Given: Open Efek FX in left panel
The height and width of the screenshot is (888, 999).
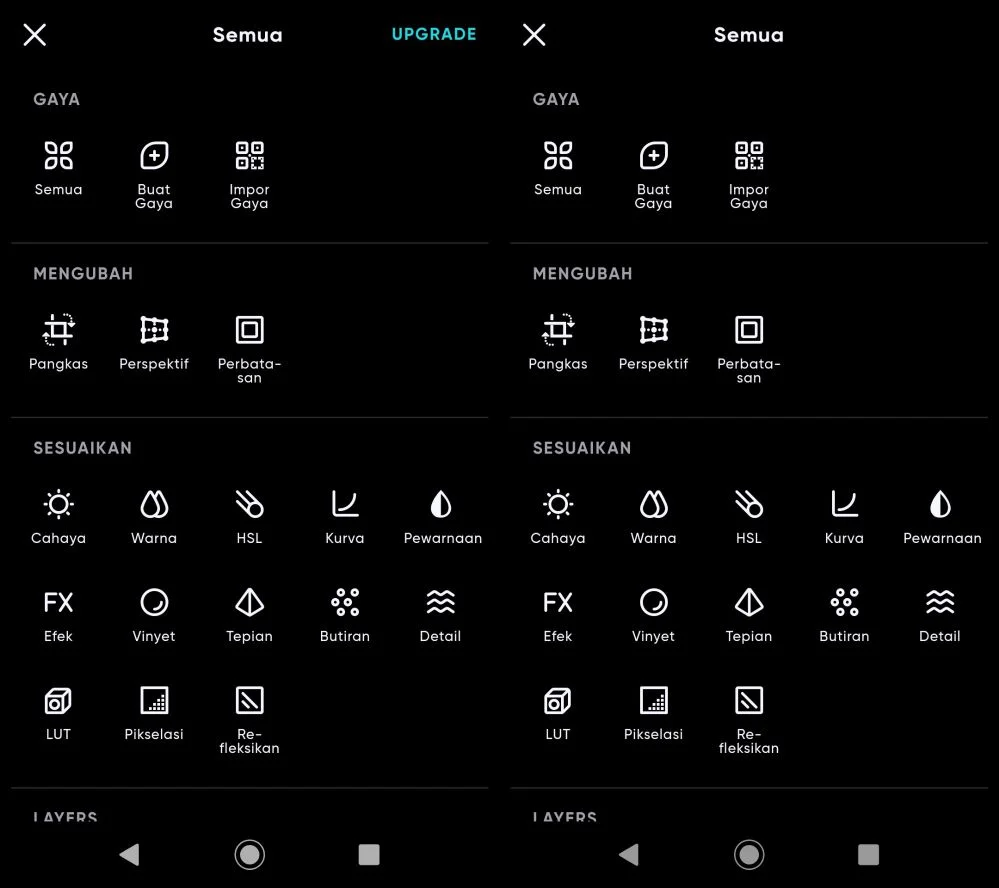Looking at the screenshot, I should tap(59, 616).
